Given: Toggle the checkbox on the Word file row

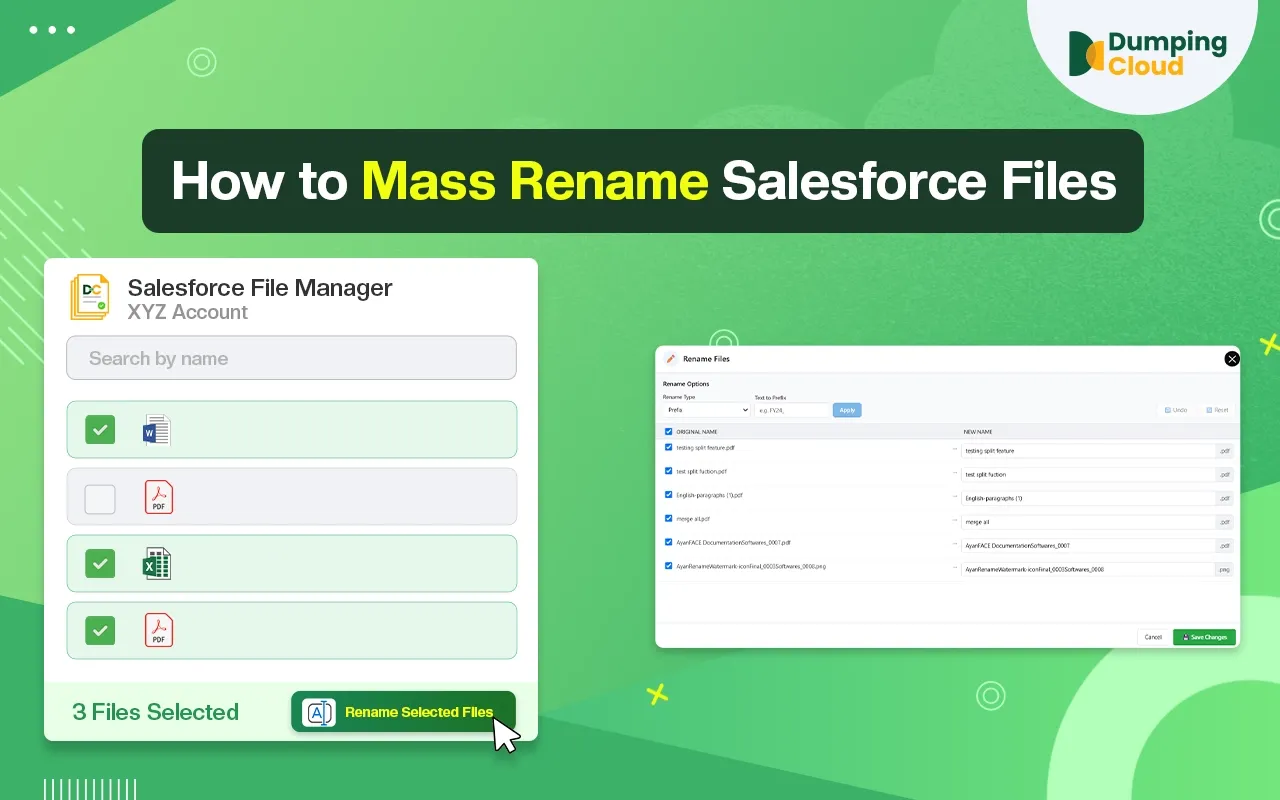Looking at the screenshot, I should pyautogui.click(x=100, y=430).
